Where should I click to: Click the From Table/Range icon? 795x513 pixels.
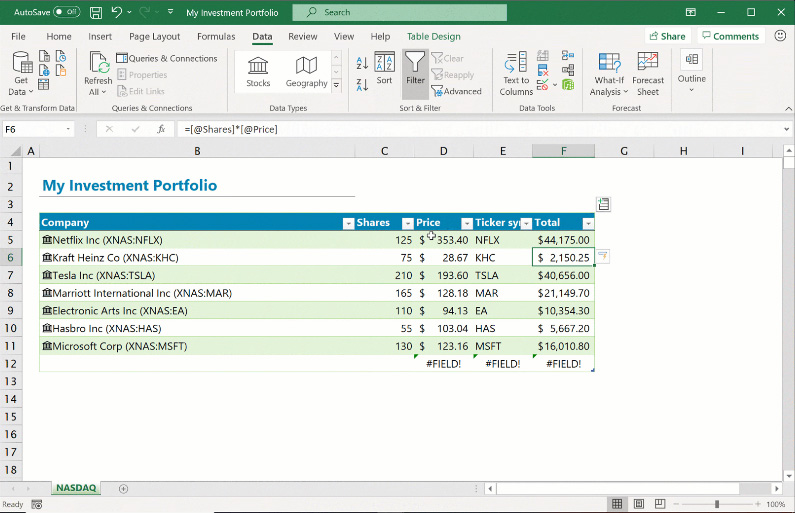point(44,84)
